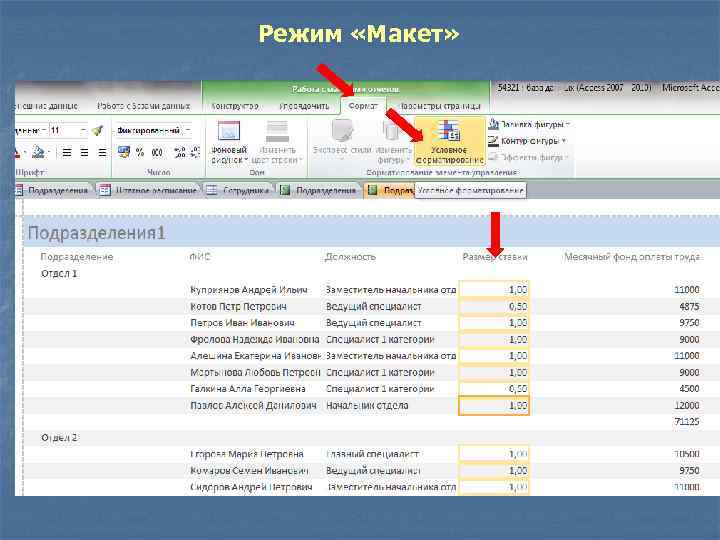Screen dimensions: 720x540
Task: Click salary value 4500 in Галкина row
Action: (x=689, y=389)
